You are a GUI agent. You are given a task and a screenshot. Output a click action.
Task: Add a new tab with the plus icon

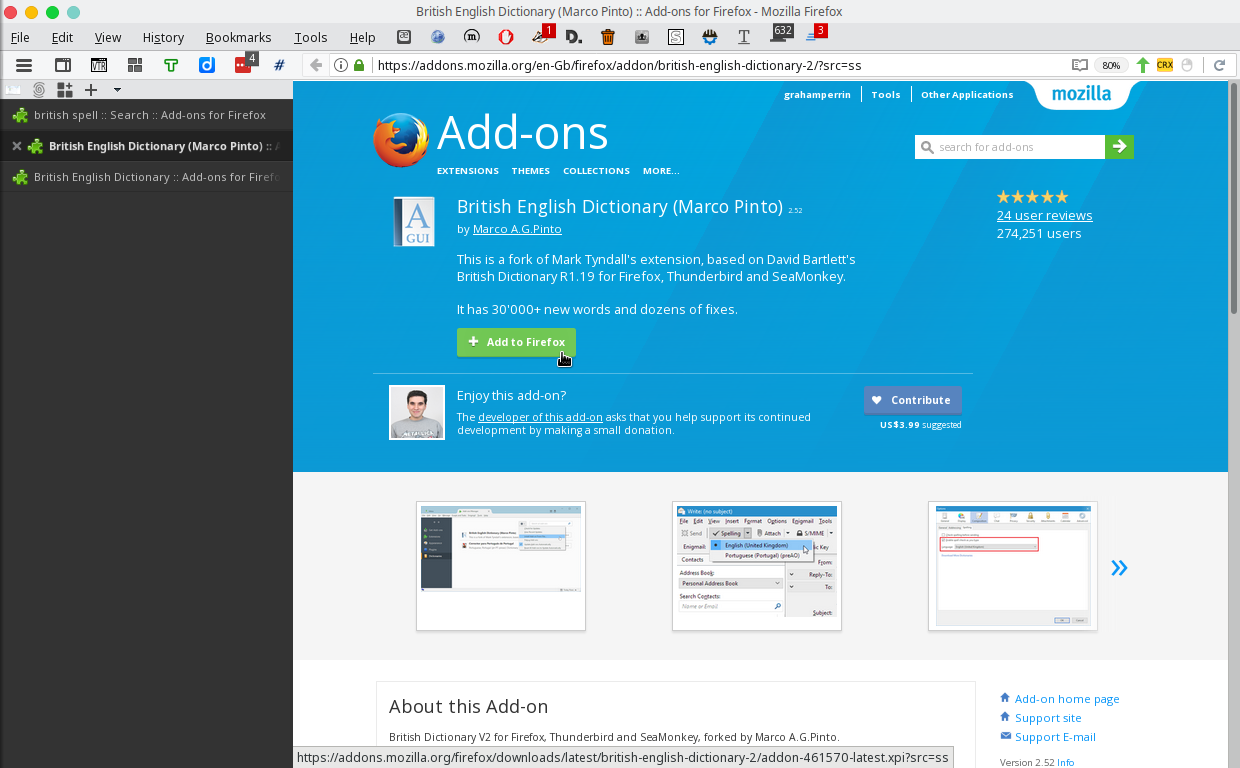pyautogui.click(x=91, y=90)
